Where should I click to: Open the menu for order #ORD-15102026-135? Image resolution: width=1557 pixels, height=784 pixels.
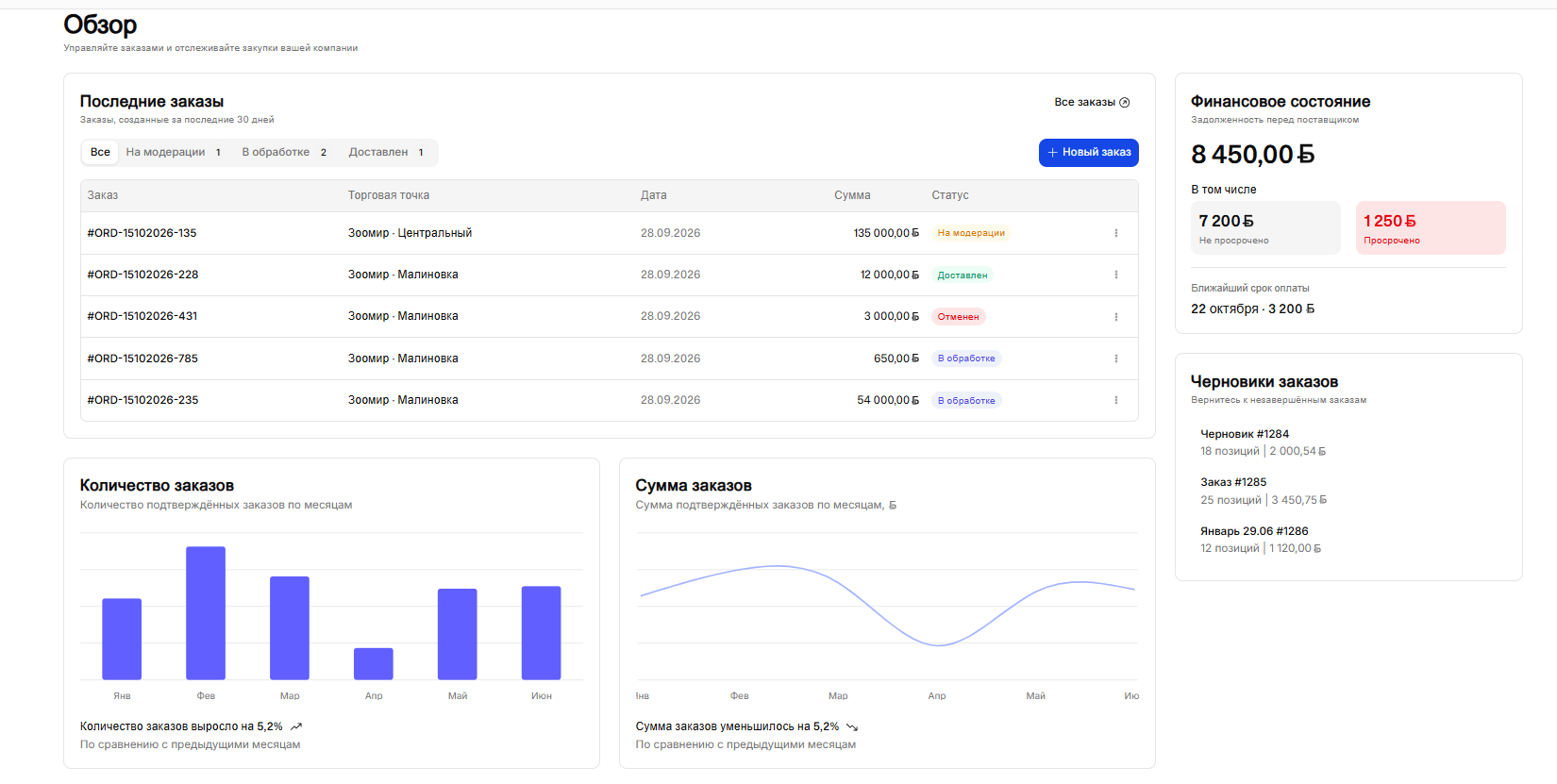coord(1115,233)
